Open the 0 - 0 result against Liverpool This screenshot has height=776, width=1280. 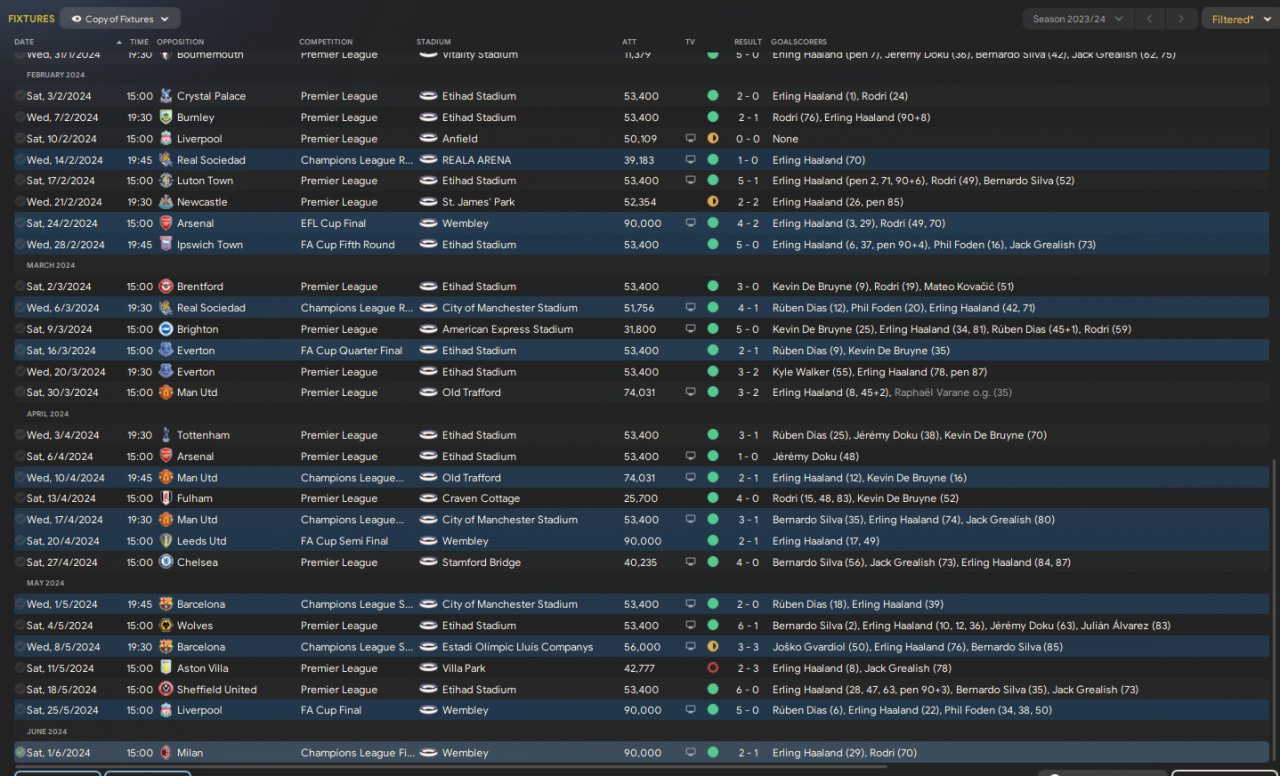[748, 139]
